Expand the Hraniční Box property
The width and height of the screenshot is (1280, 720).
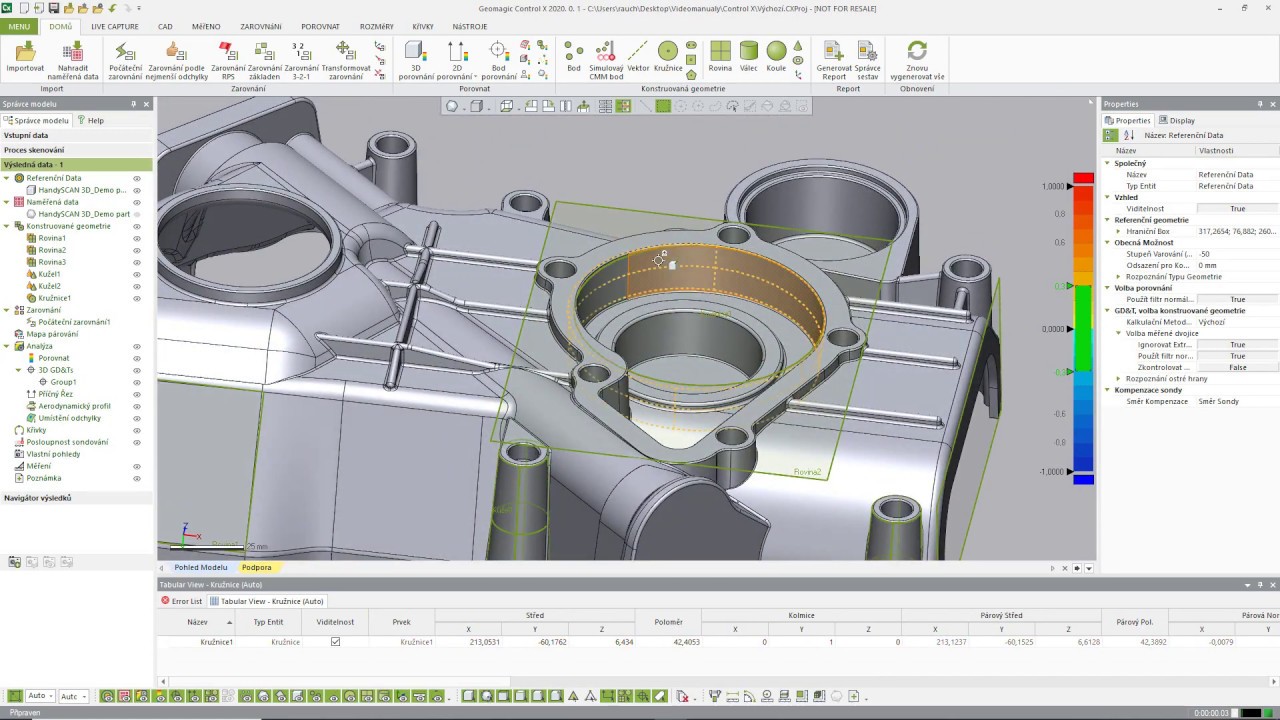pos(1119,231)
